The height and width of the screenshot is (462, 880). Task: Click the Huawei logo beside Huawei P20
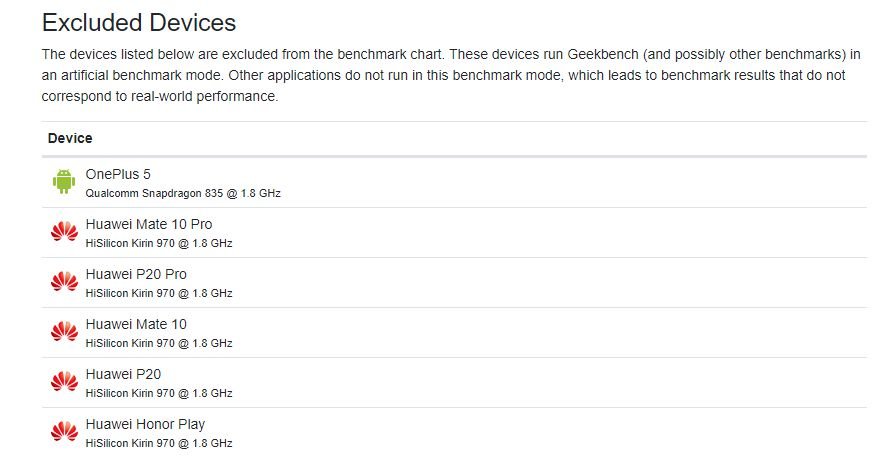tap(64, 381)
